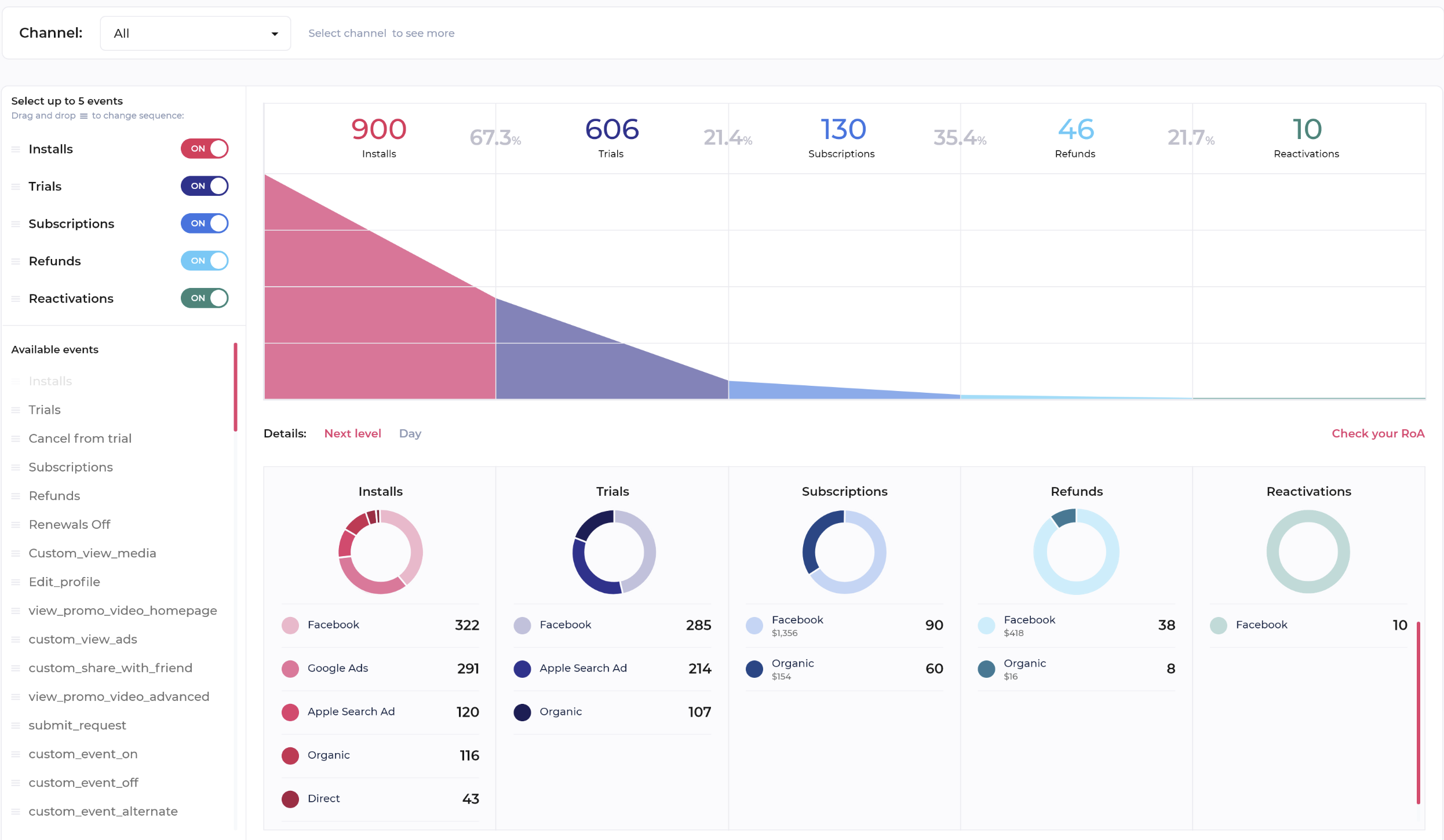1444x840 pixels.
Task: Click Google Ads color swatch in Installs
Action: (x=290, y=669)
